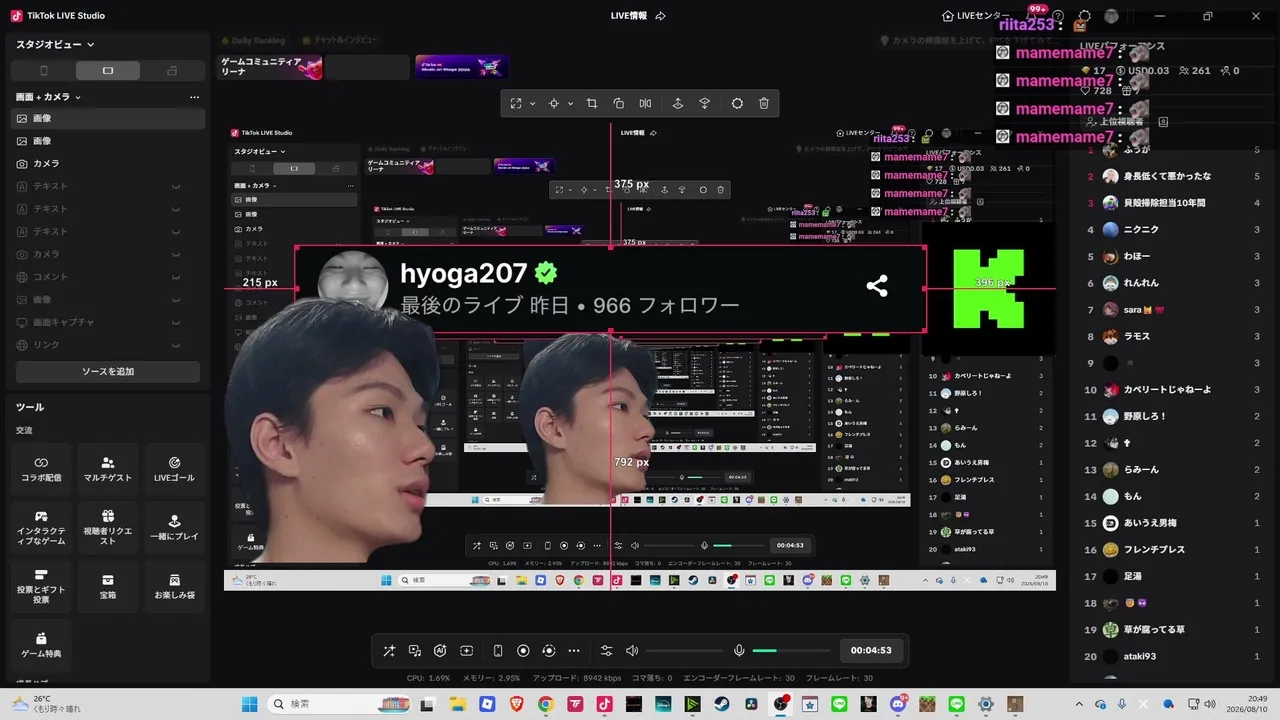Move the source layer up
1280x720 pixels.
tap(678, 103)
